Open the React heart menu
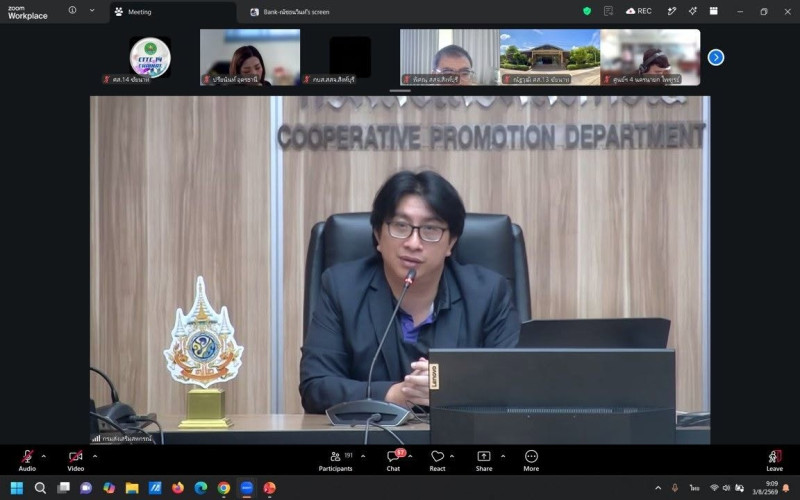Image resolution: width=800 pixels, height=500 pixels. click(x=437, y=461)
